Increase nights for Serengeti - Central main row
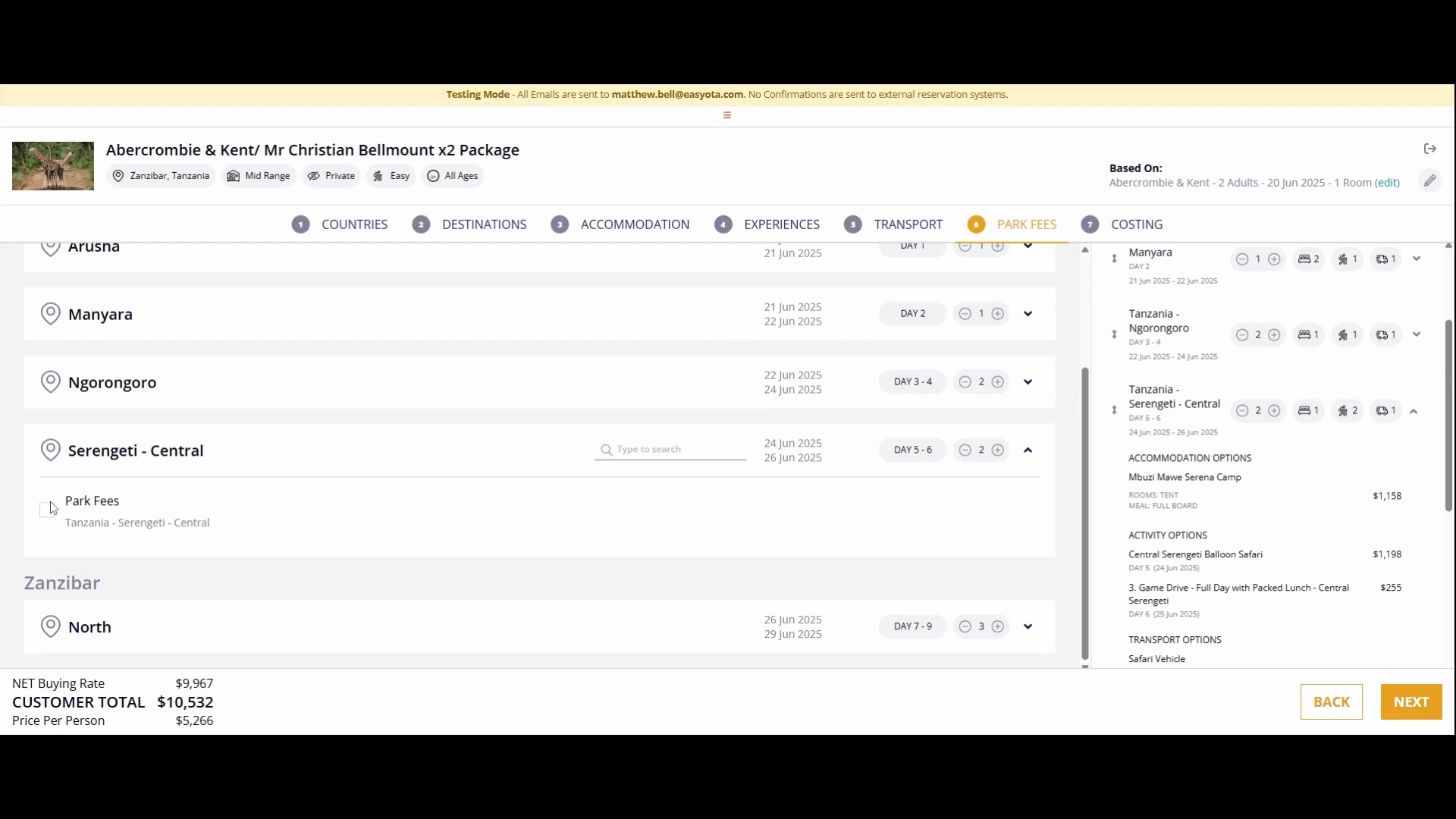 998,450
